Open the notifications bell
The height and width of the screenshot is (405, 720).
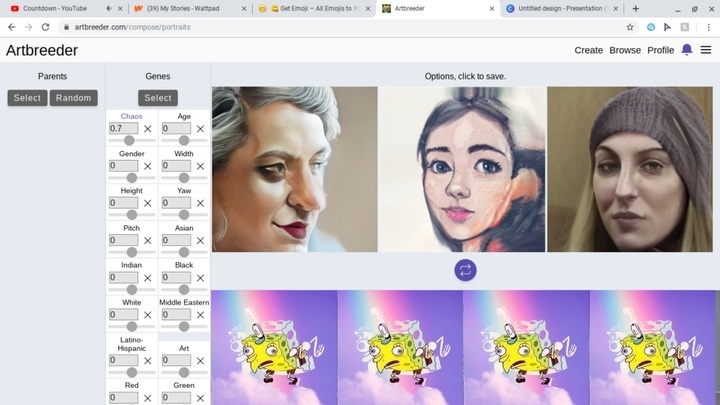click(686, 50)
